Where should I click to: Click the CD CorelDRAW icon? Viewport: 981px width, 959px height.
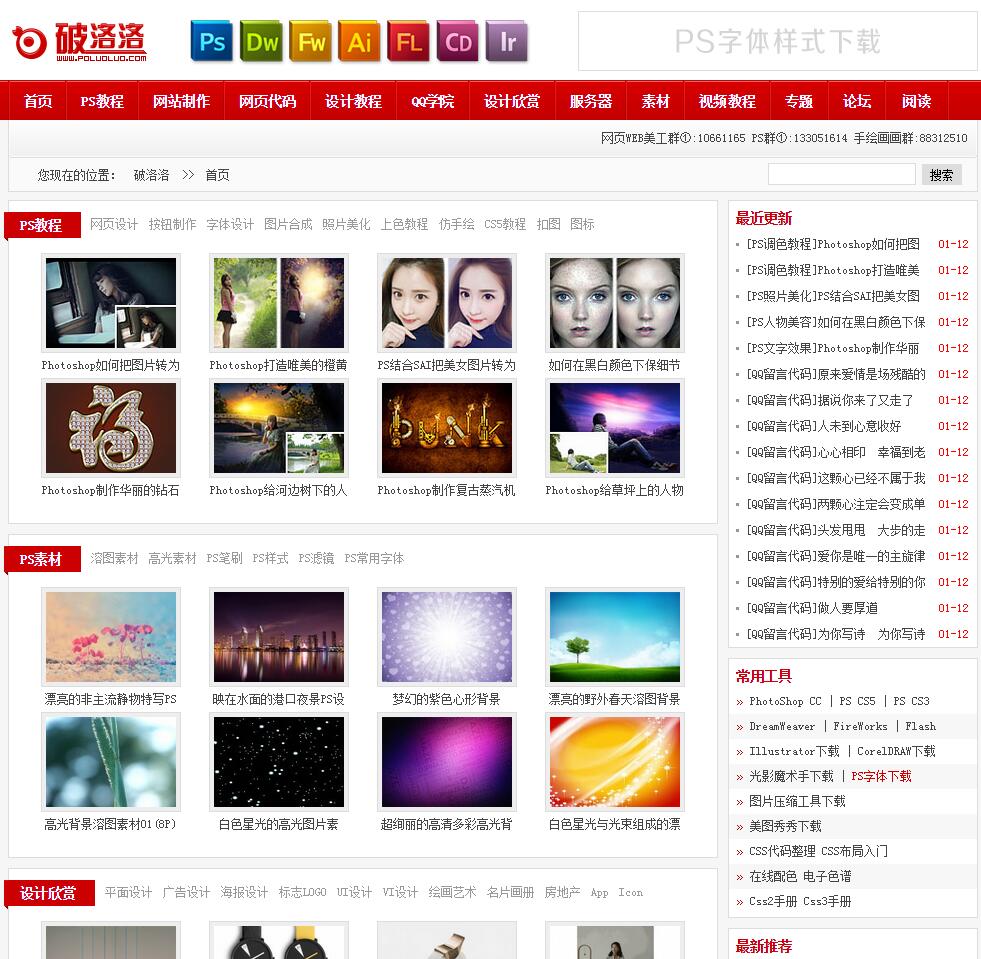pos(458,41)
